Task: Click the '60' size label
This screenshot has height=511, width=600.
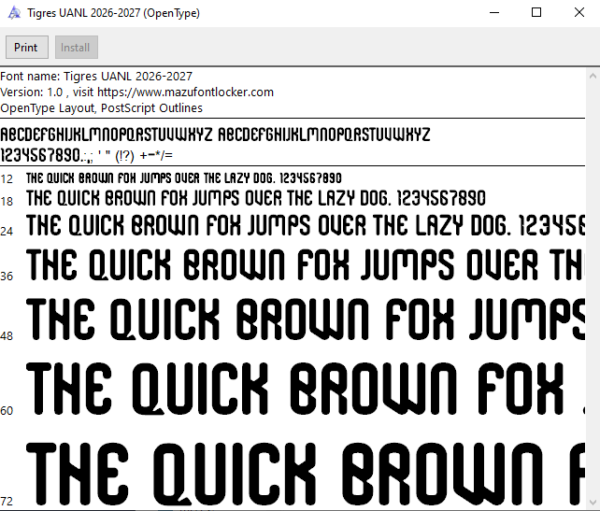Action: pyautogui.click(x=7, y=411)
